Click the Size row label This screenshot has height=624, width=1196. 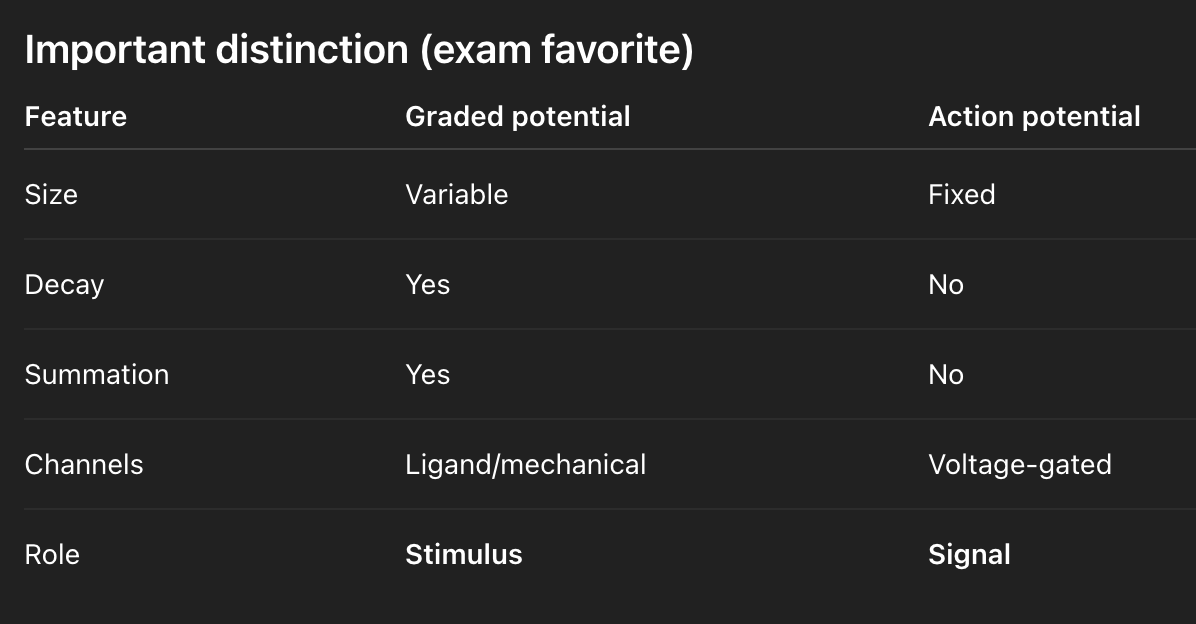51,194
